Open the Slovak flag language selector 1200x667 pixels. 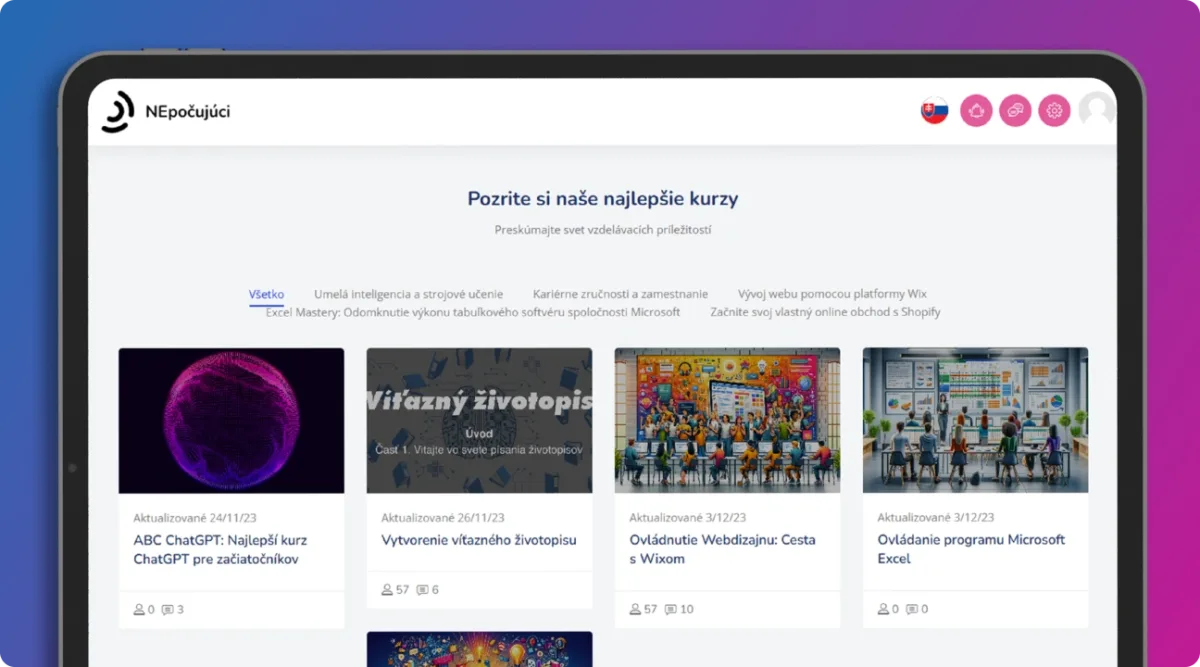coord(935,110)
